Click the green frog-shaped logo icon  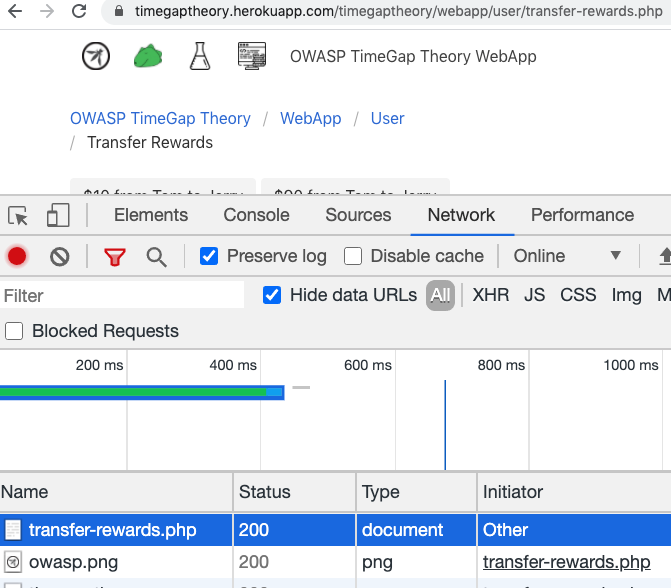pyautogui.click(x=148, y=56)
